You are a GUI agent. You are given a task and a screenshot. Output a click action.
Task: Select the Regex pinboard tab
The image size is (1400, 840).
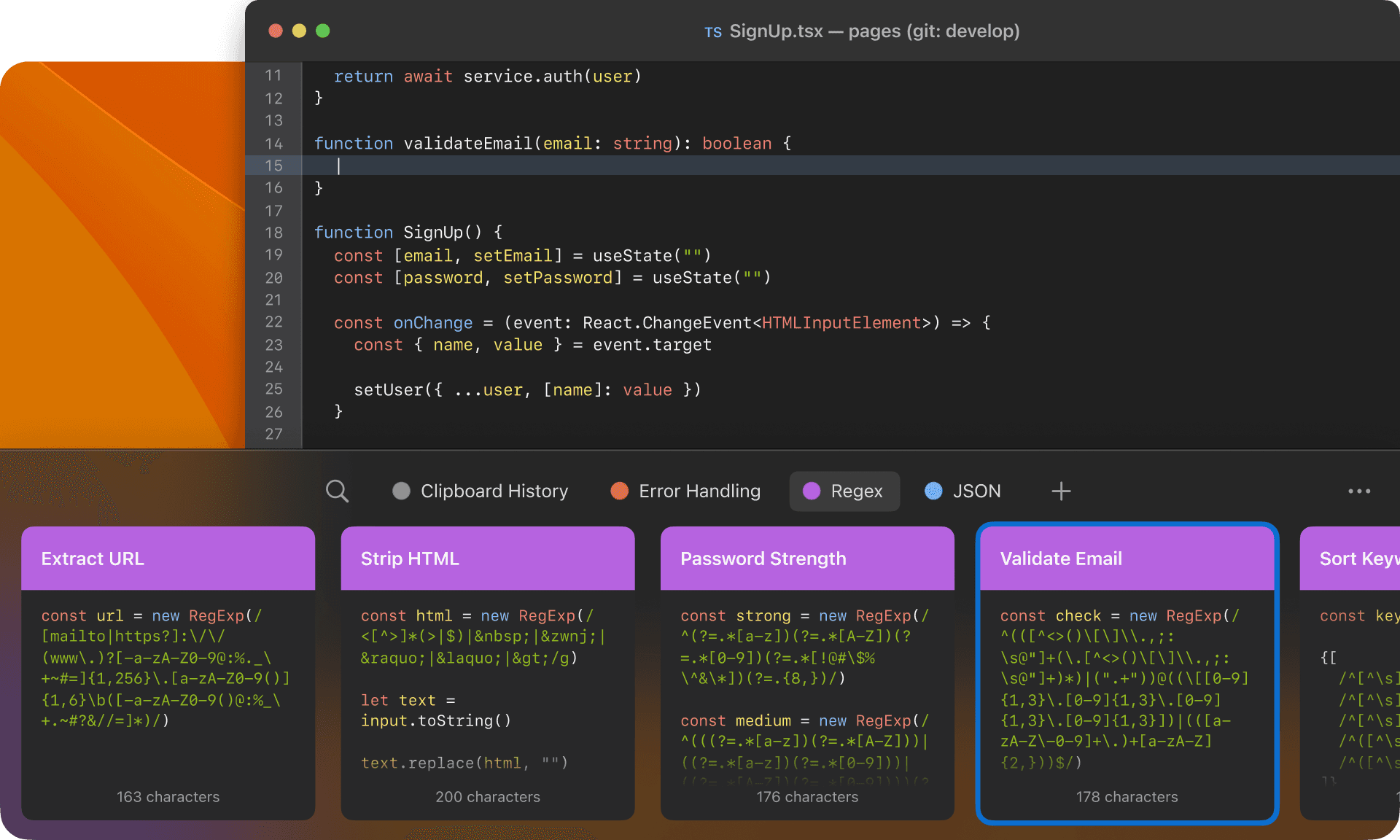coord(856,491)
